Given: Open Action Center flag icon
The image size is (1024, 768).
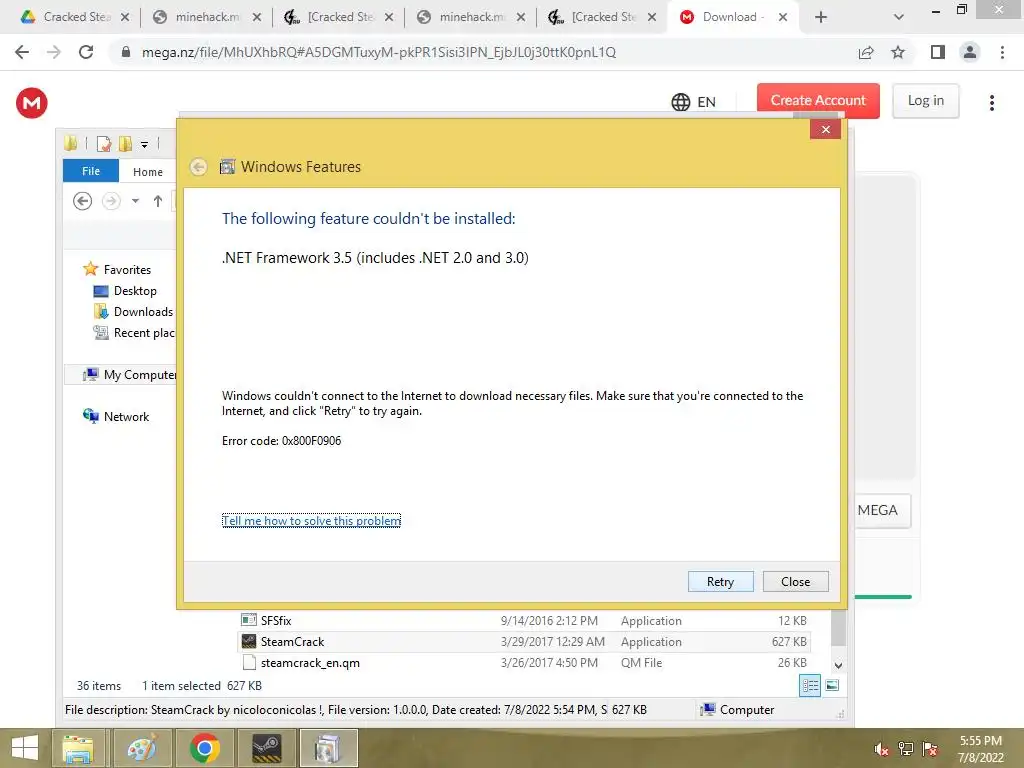Looking at the screenshot, I should click(930, 750).
